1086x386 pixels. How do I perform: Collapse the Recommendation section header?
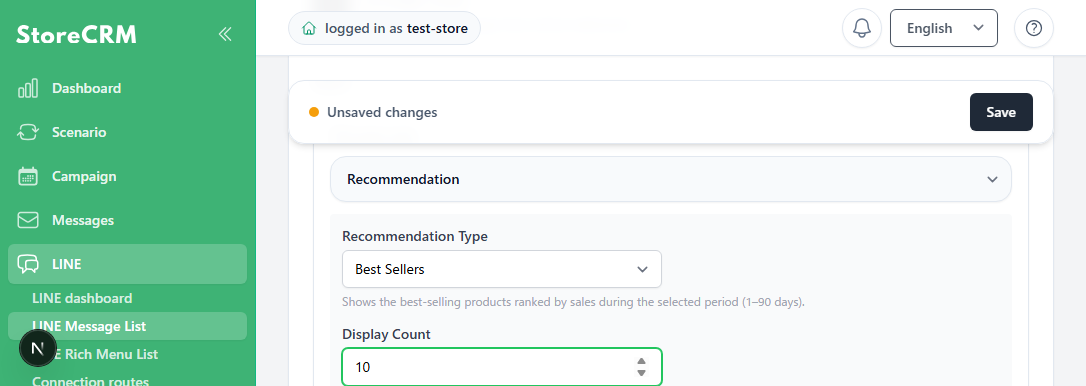pyautogui.click(x=670, y=179)
